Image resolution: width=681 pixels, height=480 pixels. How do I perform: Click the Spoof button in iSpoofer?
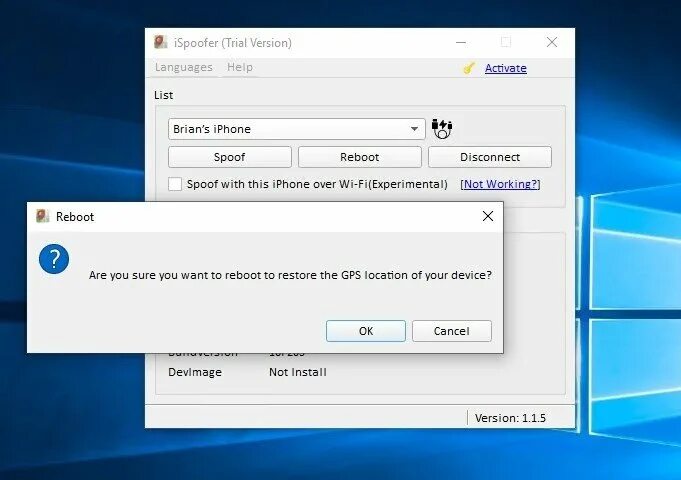(230, 157)
